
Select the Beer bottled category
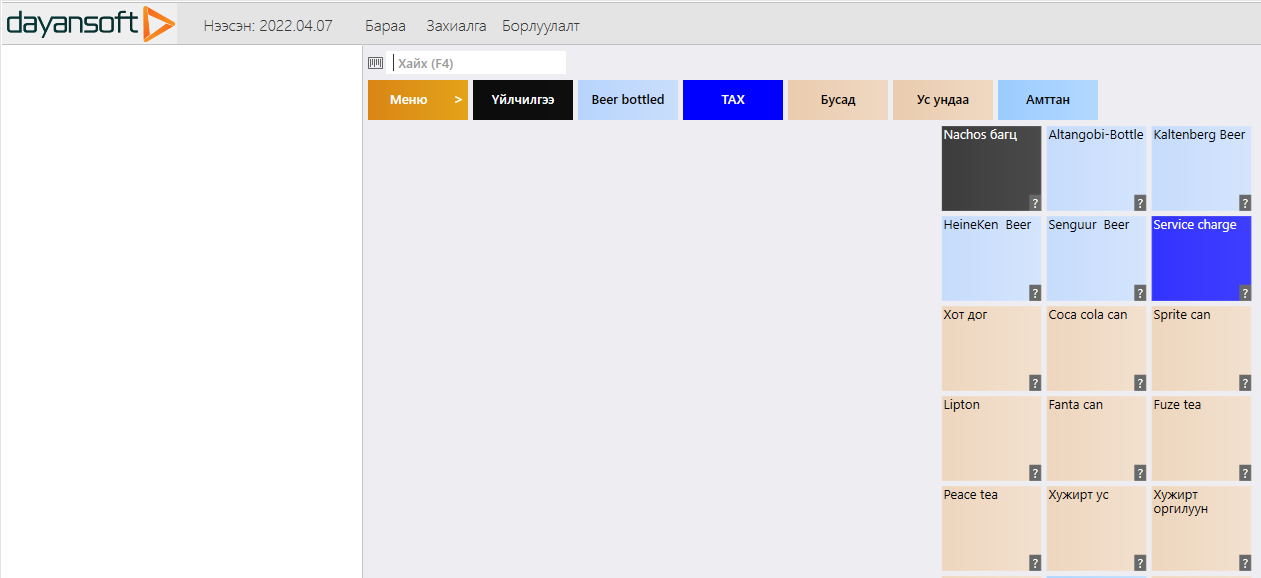coord(628,100)
